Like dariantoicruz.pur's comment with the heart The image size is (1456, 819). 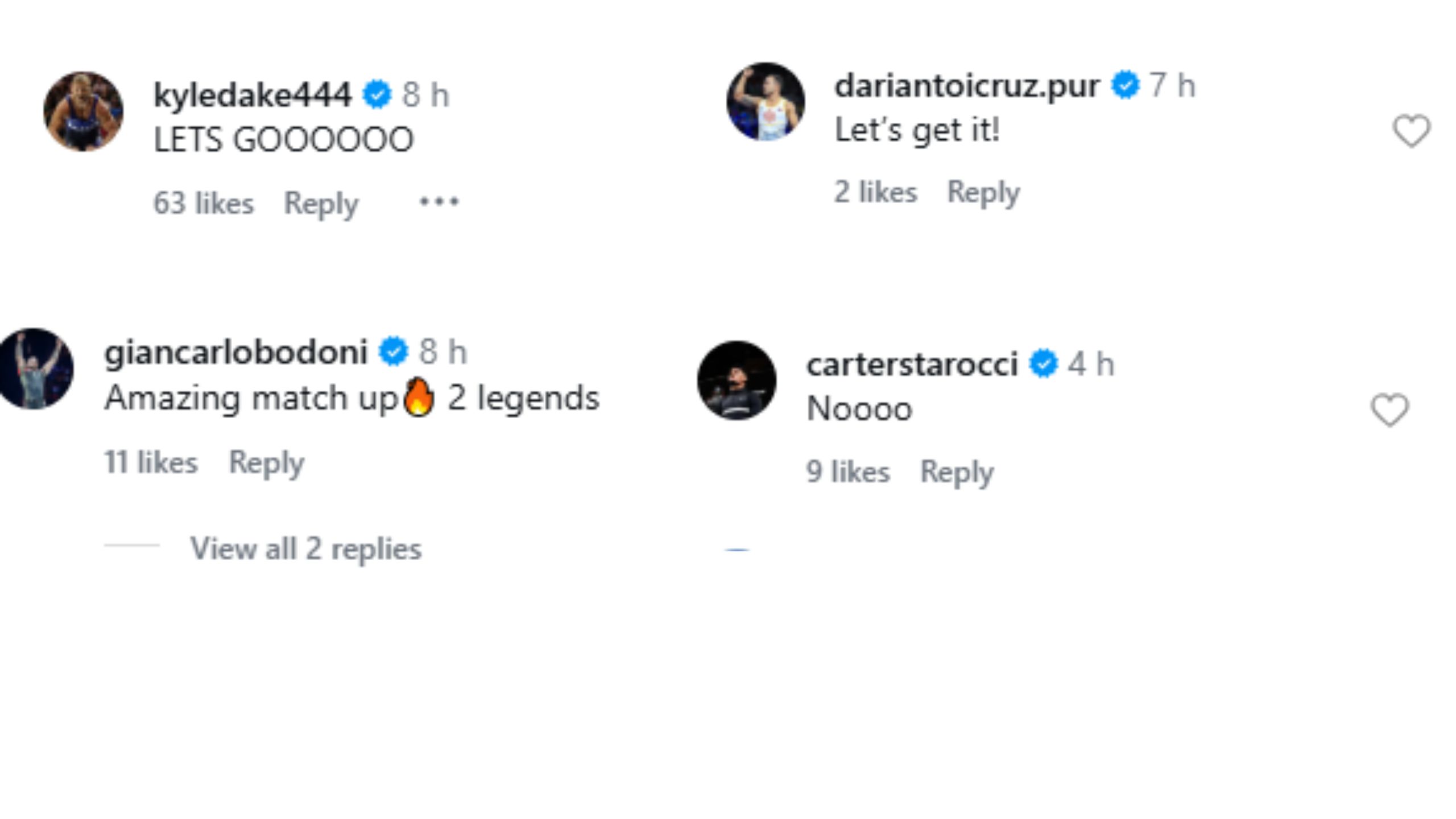tap(1411, 130)
